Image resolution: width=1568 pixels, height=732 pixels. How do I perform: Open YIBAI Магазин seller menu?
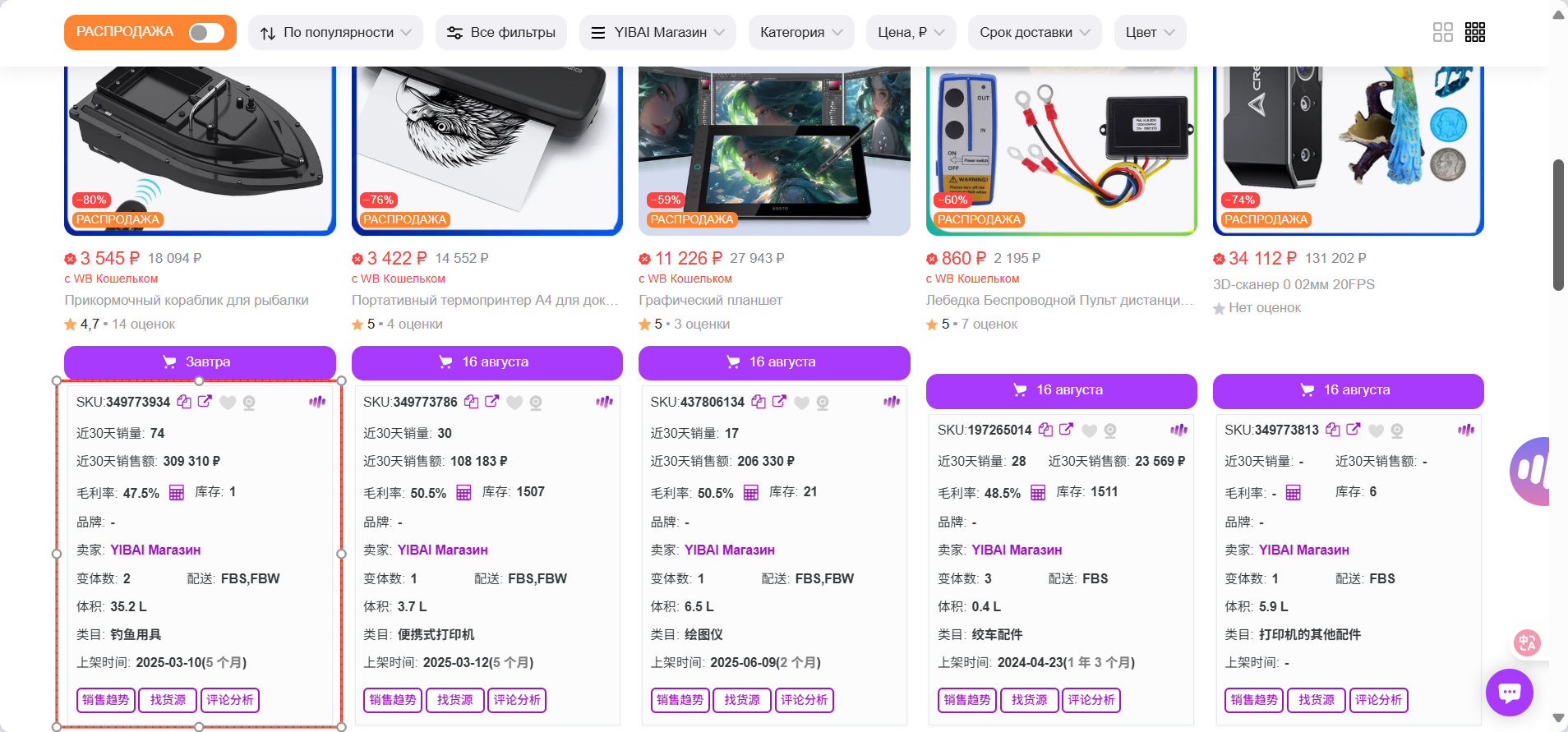tap(657, 33)
